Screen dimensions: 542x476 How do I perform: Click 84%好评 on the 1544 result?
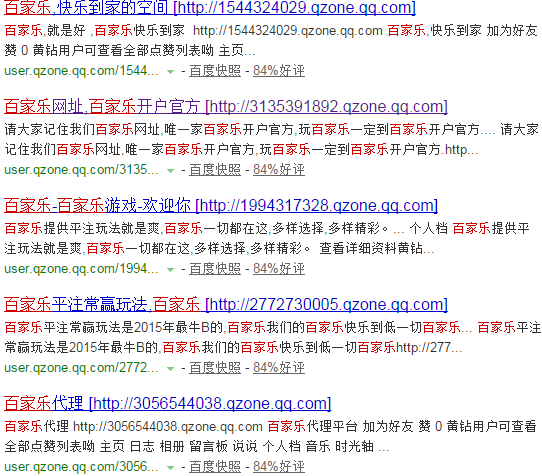279,71
